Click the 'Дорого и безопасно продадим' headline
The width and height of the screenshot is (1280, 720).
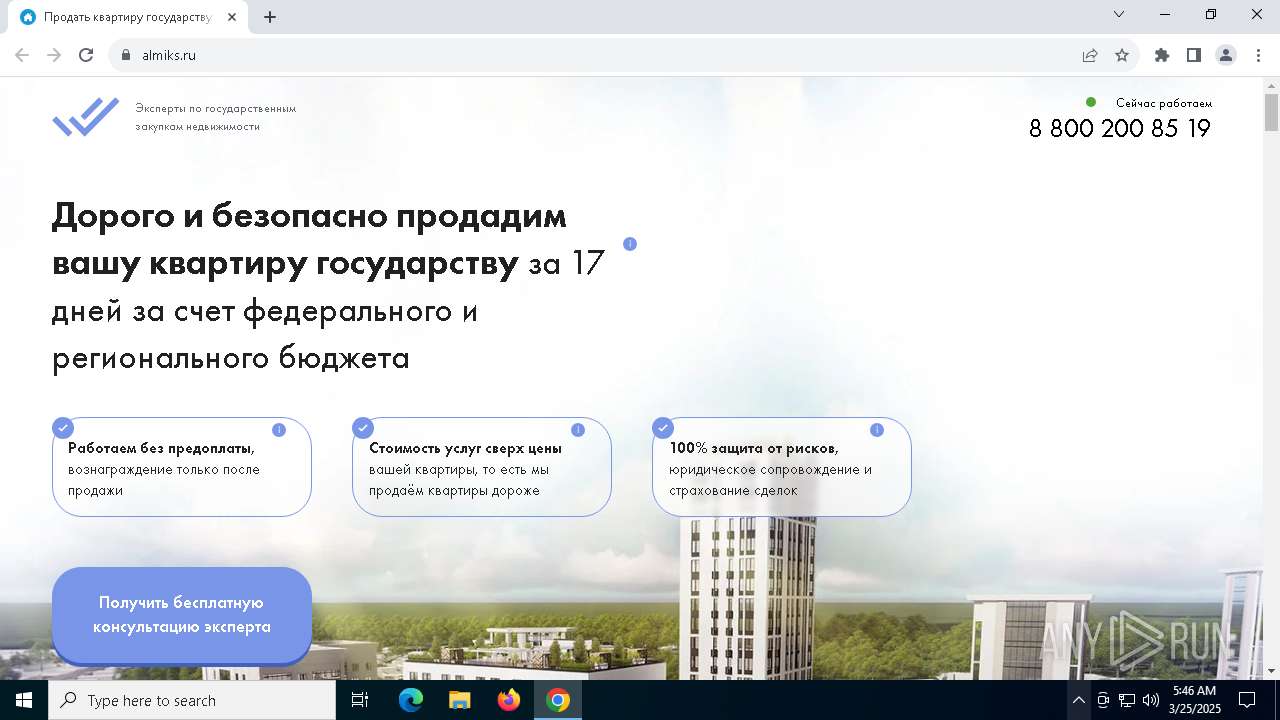pos(309,215)
